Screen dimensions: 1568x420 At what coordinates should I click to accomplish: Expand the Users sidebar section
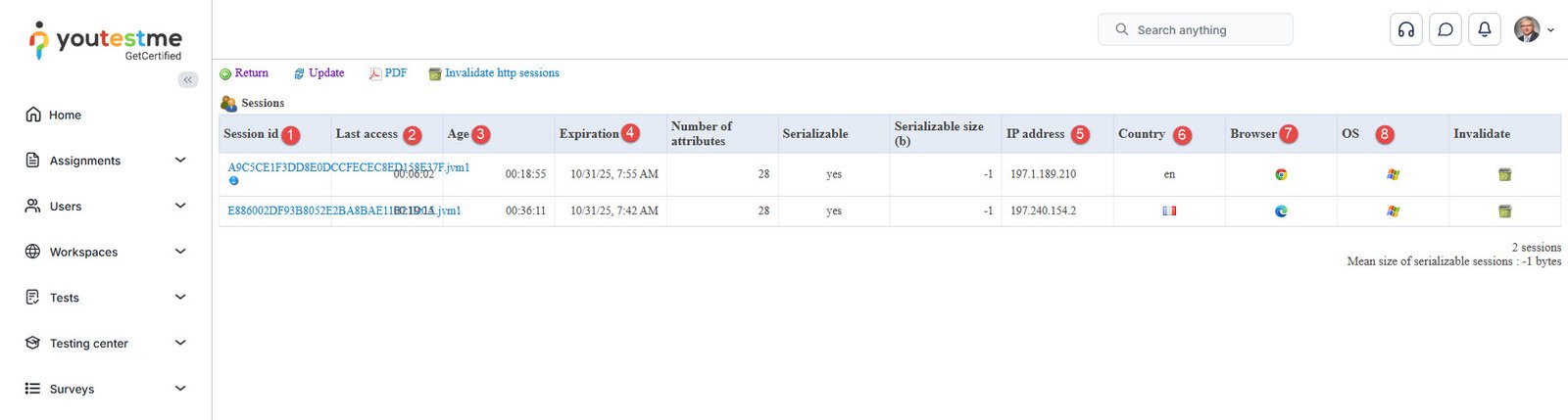(x=105, y=207)
